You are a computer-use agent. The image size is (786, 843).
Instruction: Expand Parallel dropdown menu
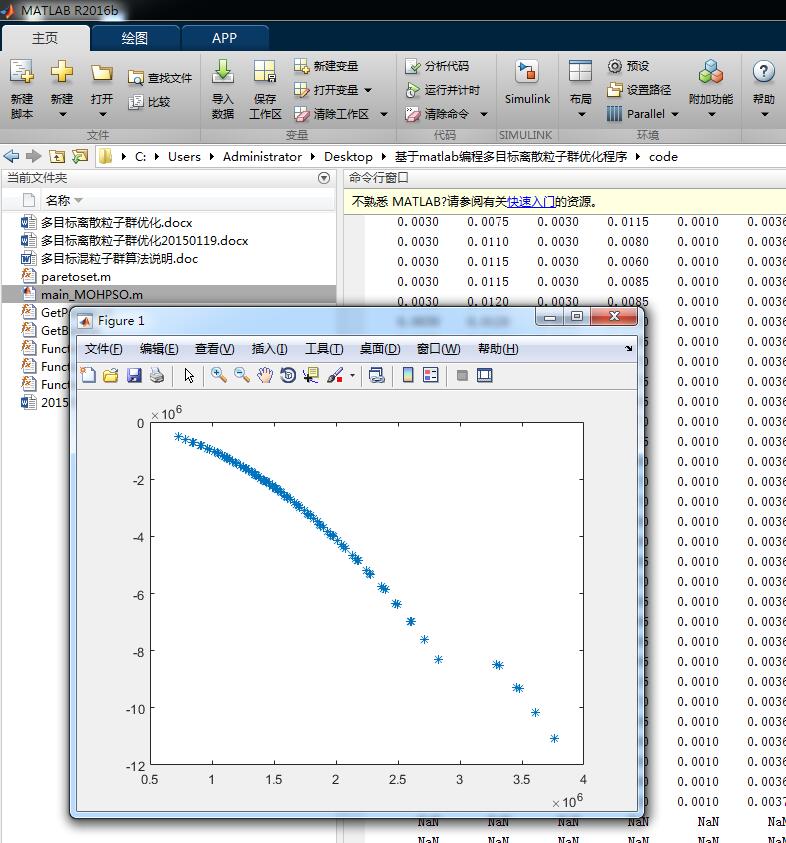click(x=675, y=114)
